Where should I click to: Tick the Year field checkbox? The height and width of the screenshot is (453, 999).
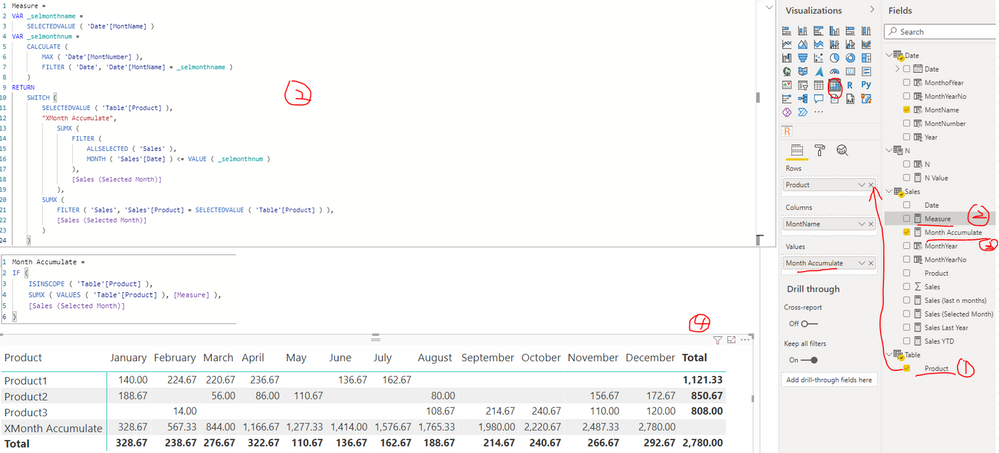[x=907, y=137]
